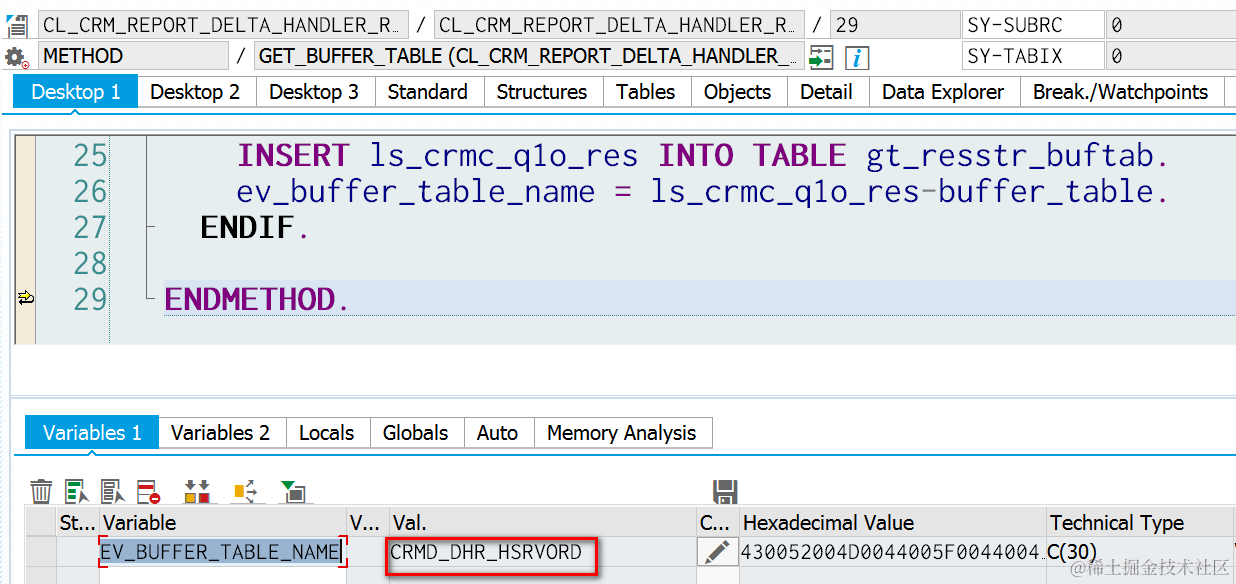
Task: Open the Tables tab
Action: [646, 92]
